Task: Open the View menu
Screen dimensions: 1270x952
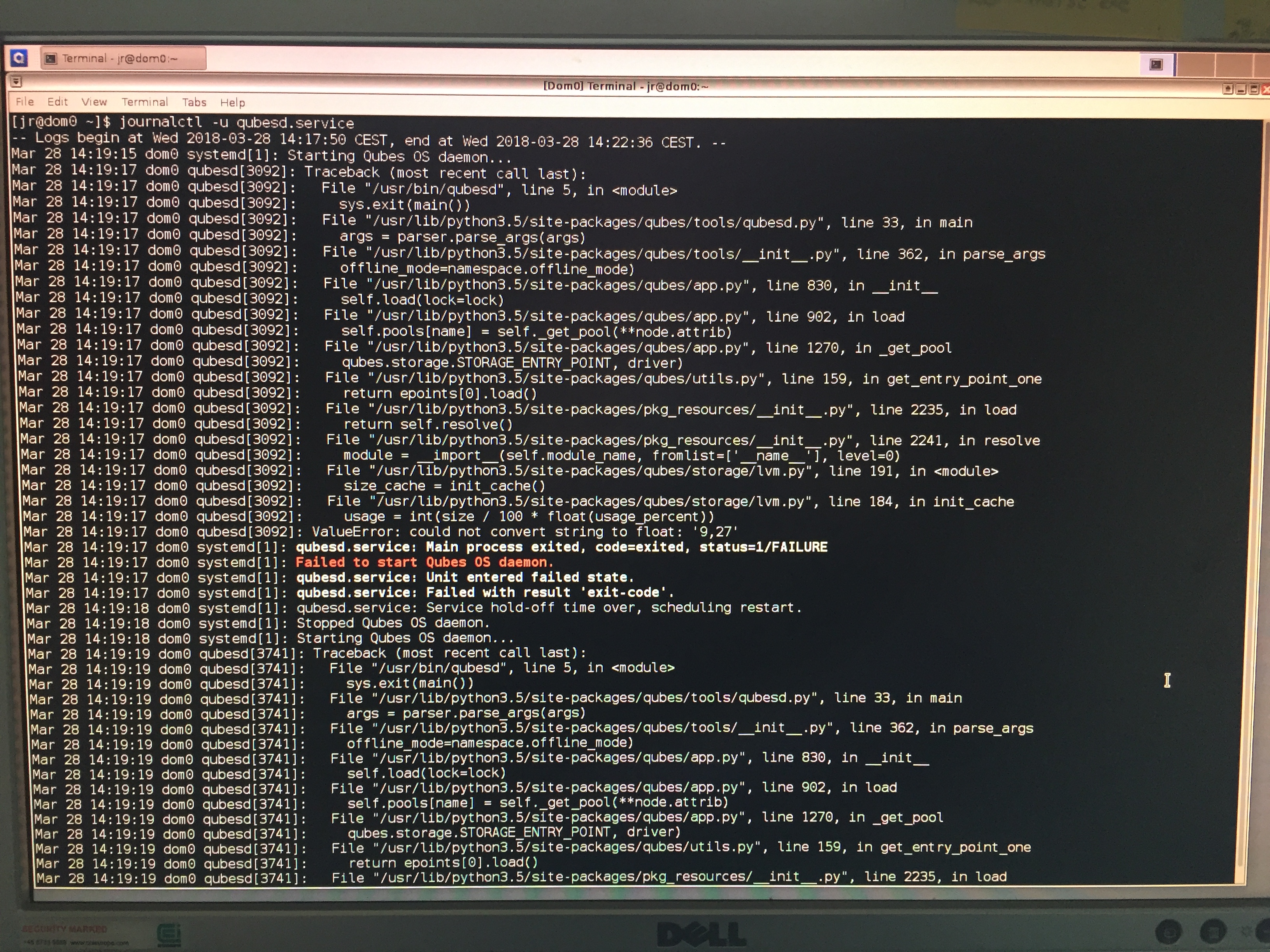Action: click(x=94, y=102)
